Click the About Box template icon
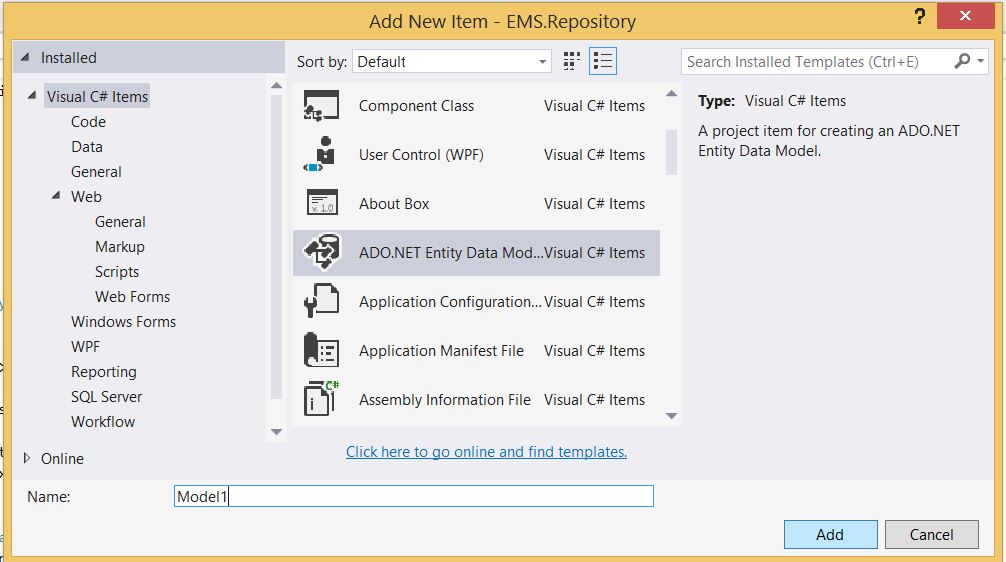Image resolution: width=1006 pixels, height=562 pixels. 322,203
